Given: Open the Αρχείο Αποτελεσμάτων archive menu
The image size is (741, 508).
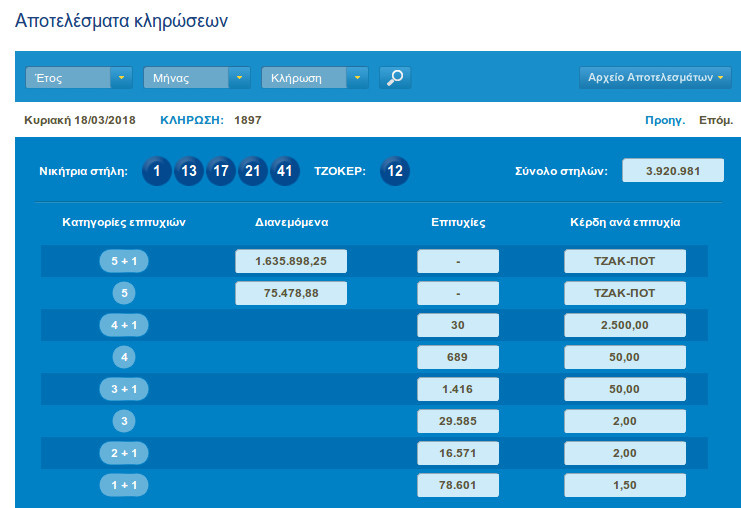Looking at the screenshot, I should [x=655, y=78].
